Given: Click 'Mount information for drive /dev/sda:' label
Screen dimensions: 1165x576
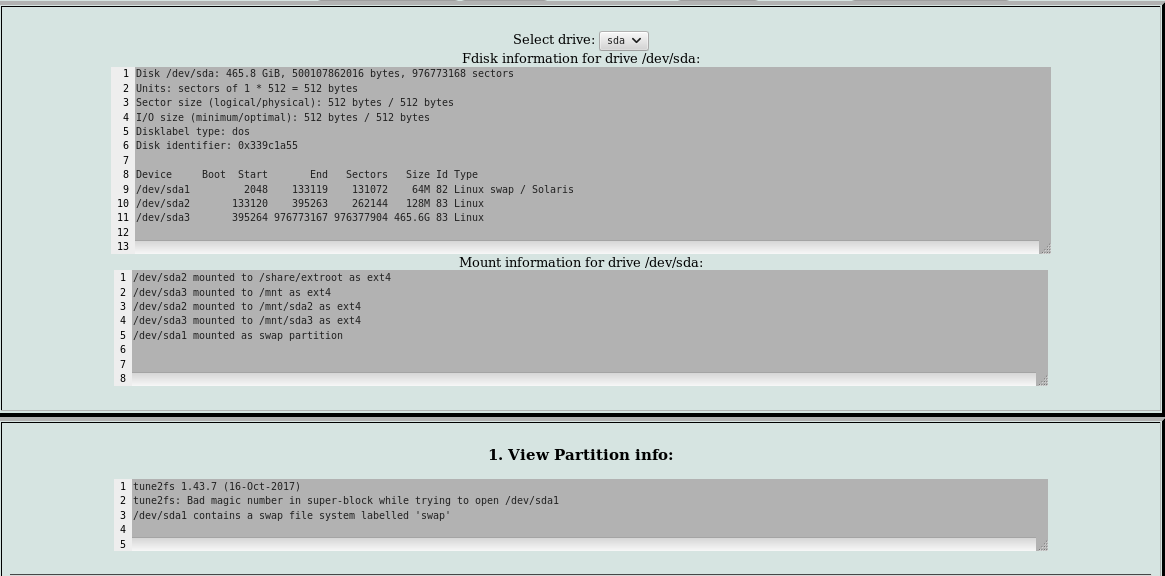Looking at the screenshot, I should click(x=581, y=262).
